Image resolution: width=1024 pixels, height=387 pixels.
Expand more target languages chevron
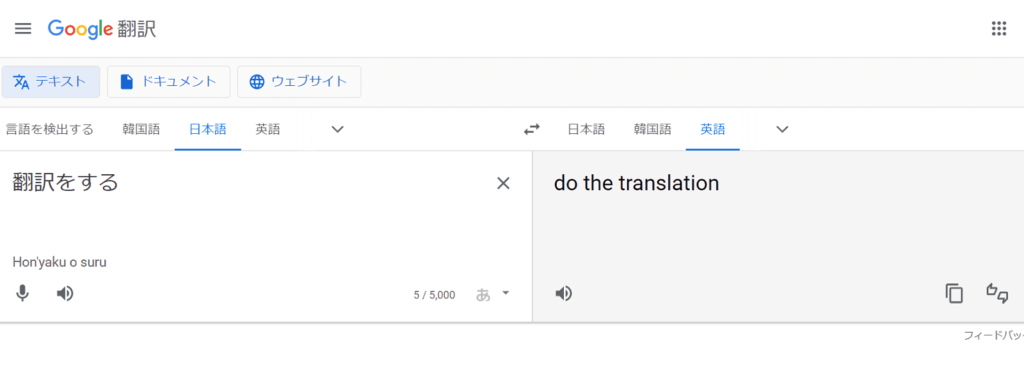click(x=782, y=129)
